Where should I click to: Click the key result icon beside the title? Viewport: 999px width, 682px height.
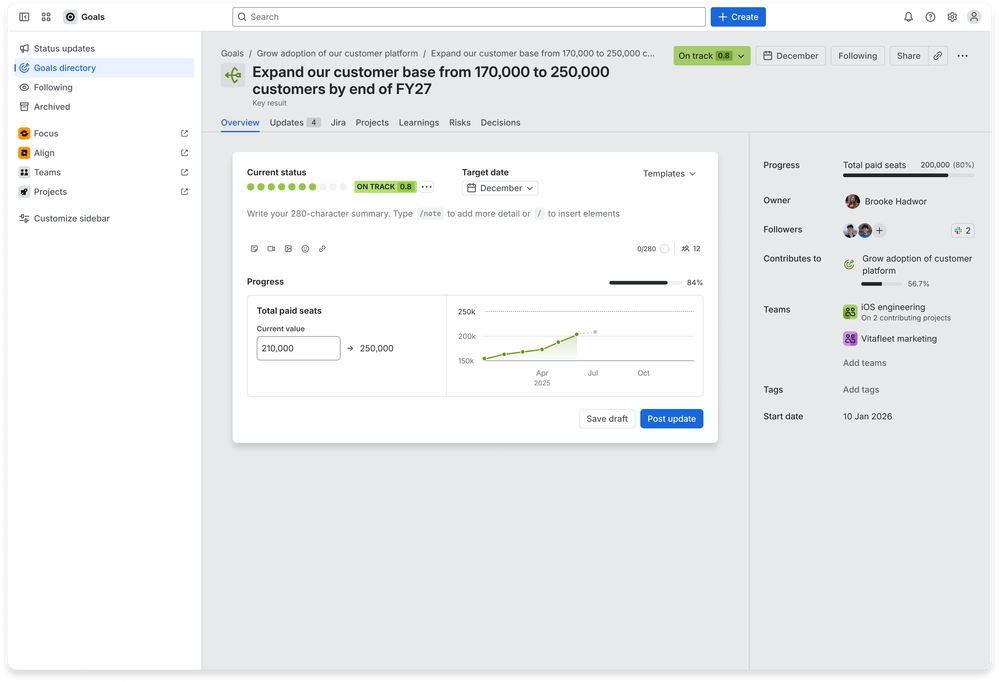point(233,75)
